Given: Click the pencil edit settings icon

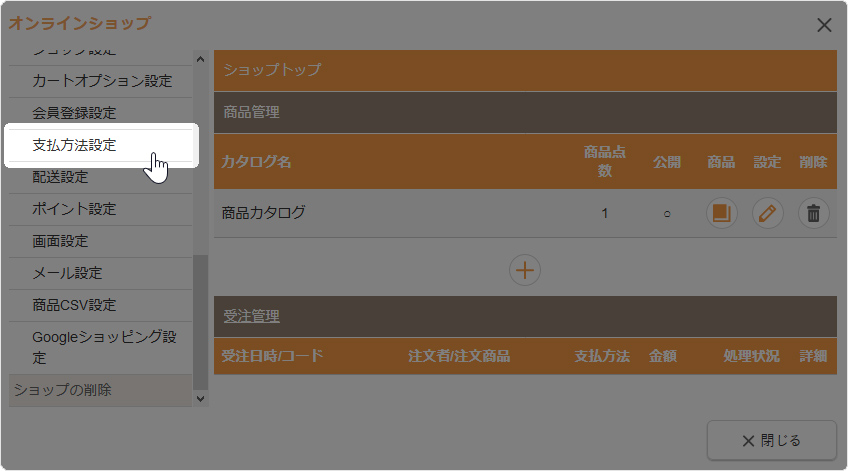Looking at the screenshot, I should tap(767, 213).
